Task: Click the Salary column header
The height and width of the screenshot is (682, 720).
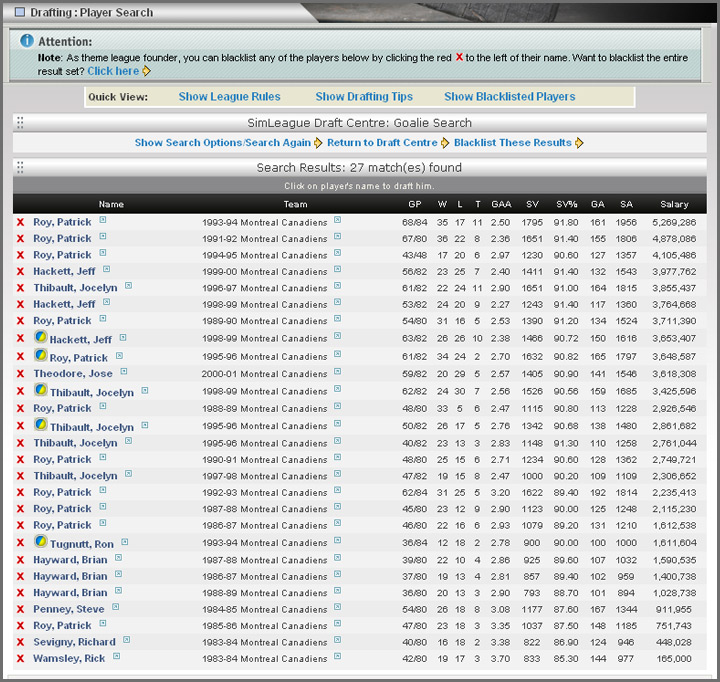Action: (x=674, y=204)
